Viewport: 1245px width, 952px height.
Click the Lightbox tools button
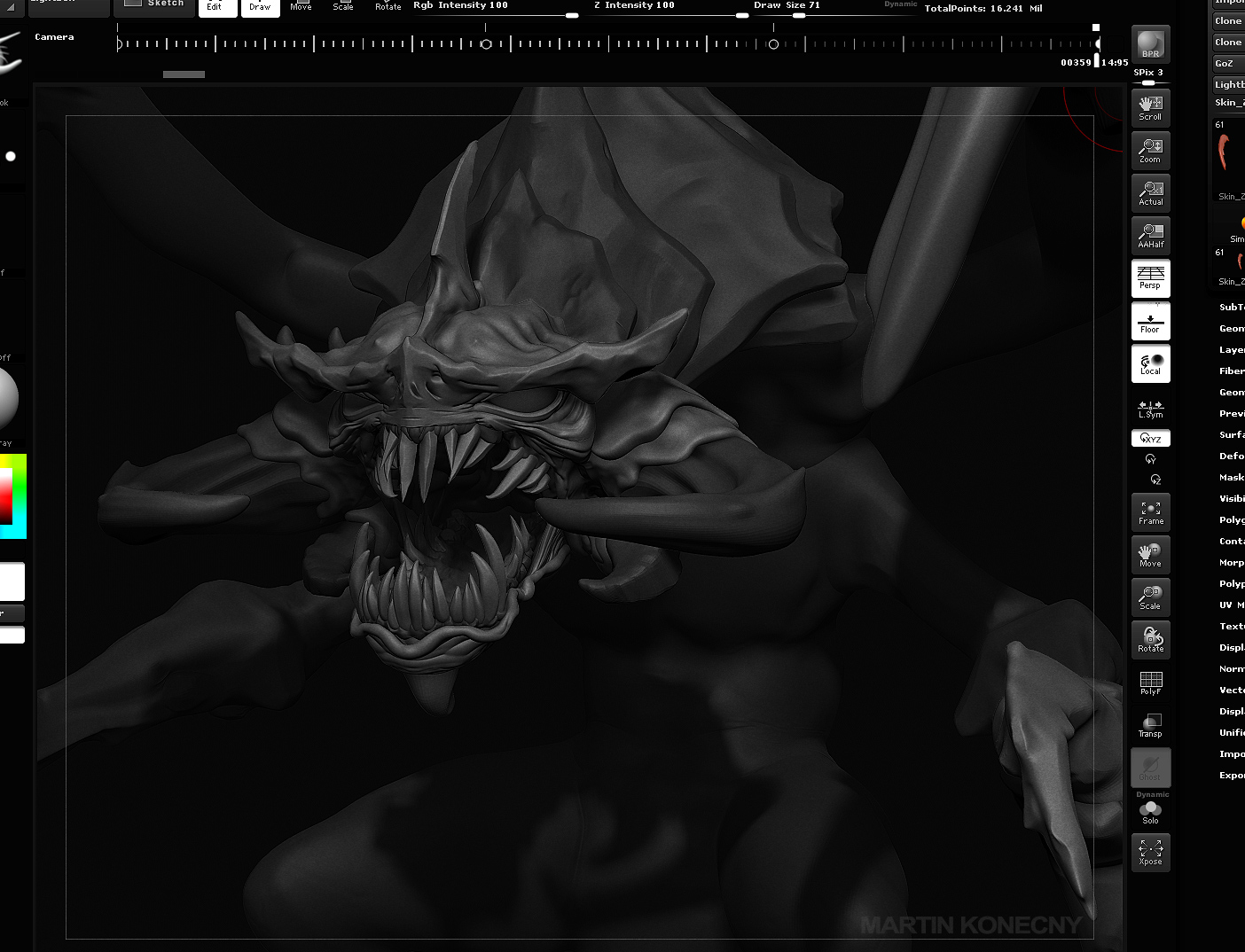click(x=1228, y=84)
